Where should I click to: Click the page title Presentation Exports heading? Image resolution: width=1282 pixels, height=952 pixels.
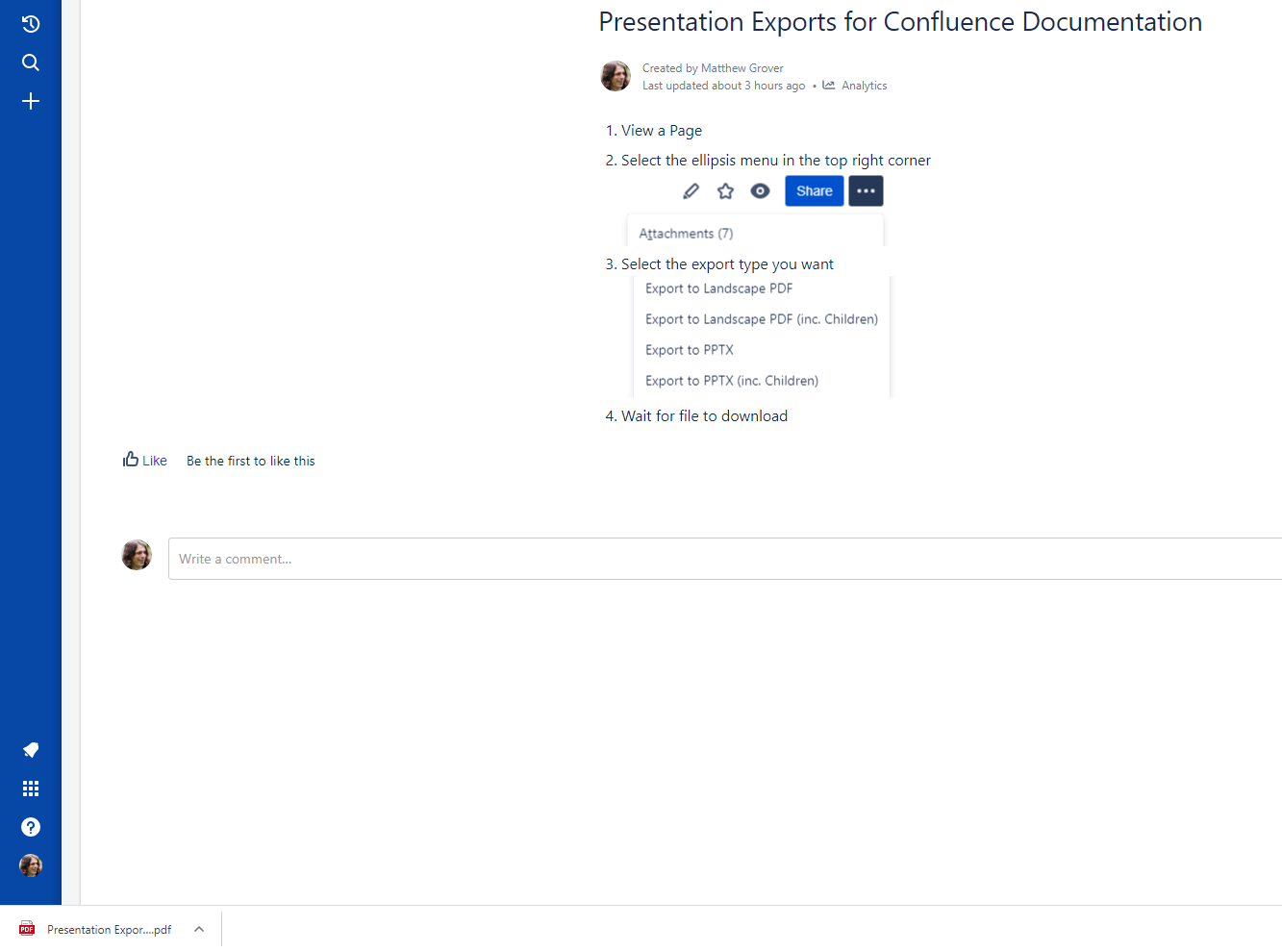[900, 22]
